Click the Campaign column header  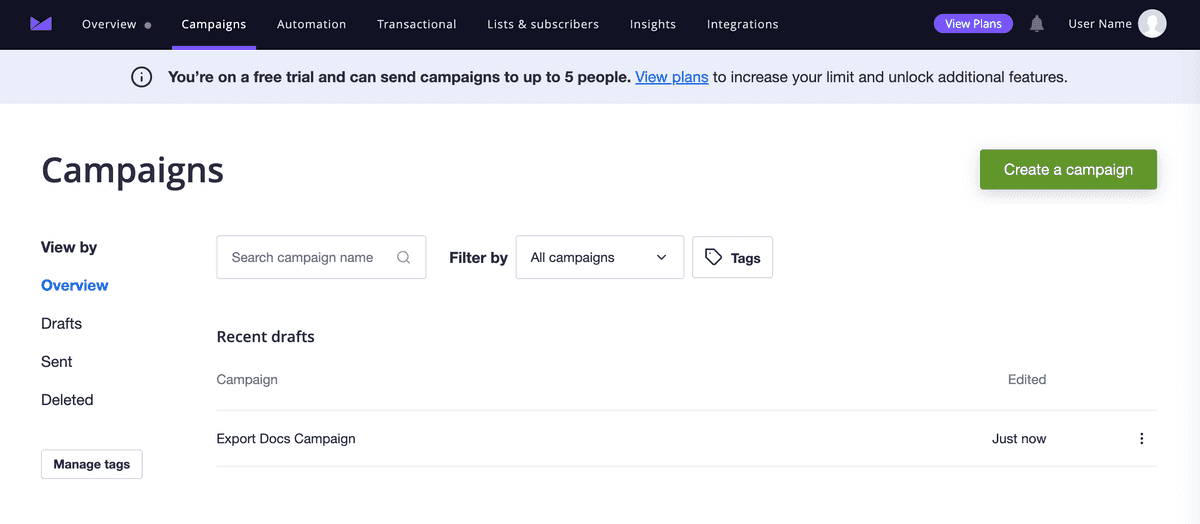(247, 379)
